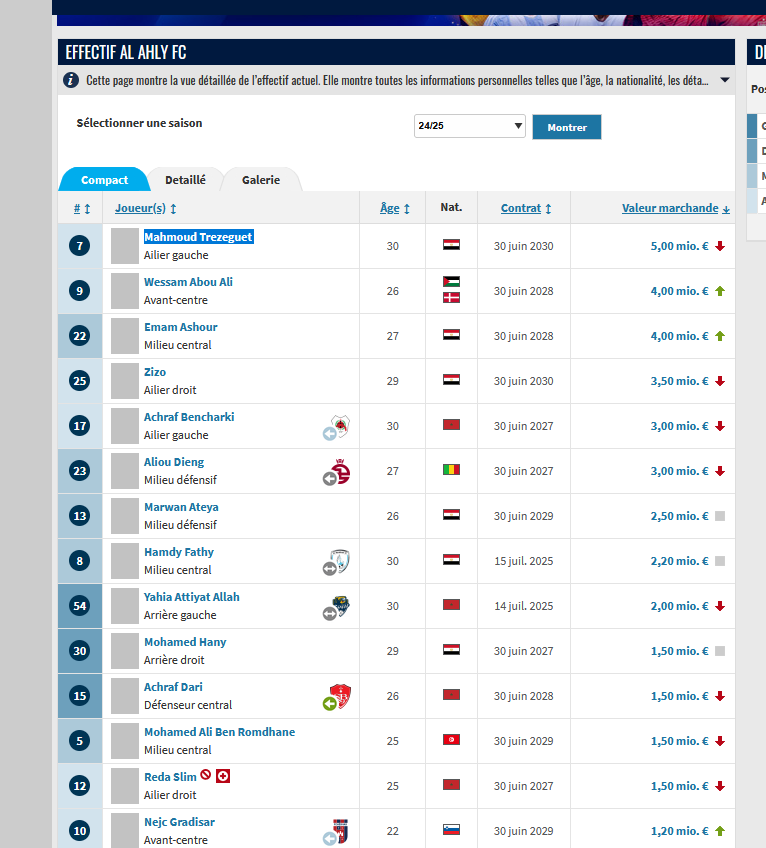Open Mahmoud Trezeguet player profile
The width and height of the screenshot is (766, 848).
(199, 237)
